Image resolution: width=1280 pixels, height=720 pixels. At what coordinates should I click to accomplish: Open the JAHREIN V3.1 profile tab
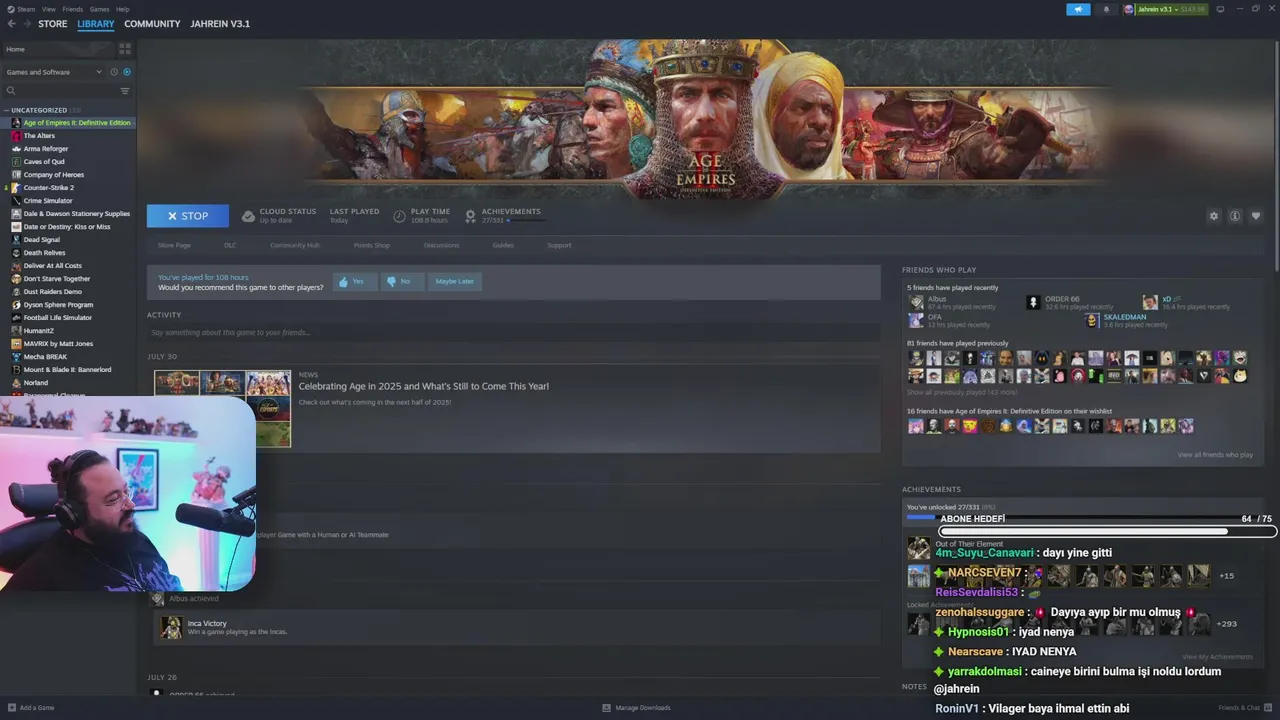(220, 24)
